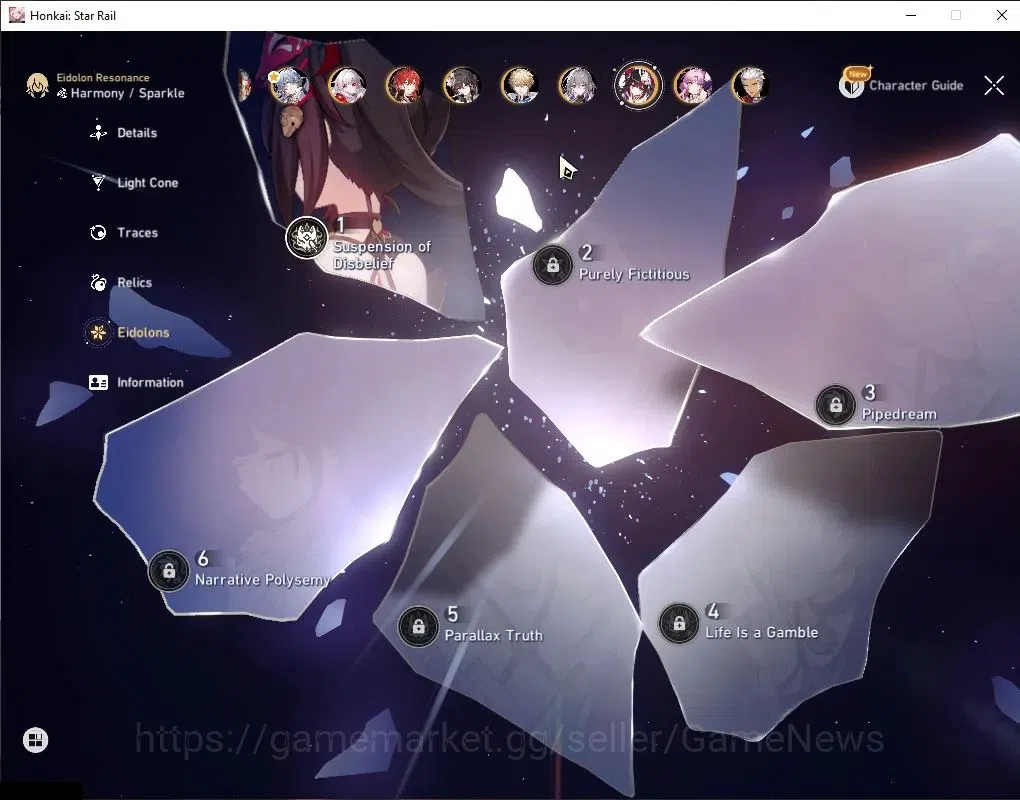The image size is (1020, 800).
Task: Open the Light Cone section icon
Action: 98,183
